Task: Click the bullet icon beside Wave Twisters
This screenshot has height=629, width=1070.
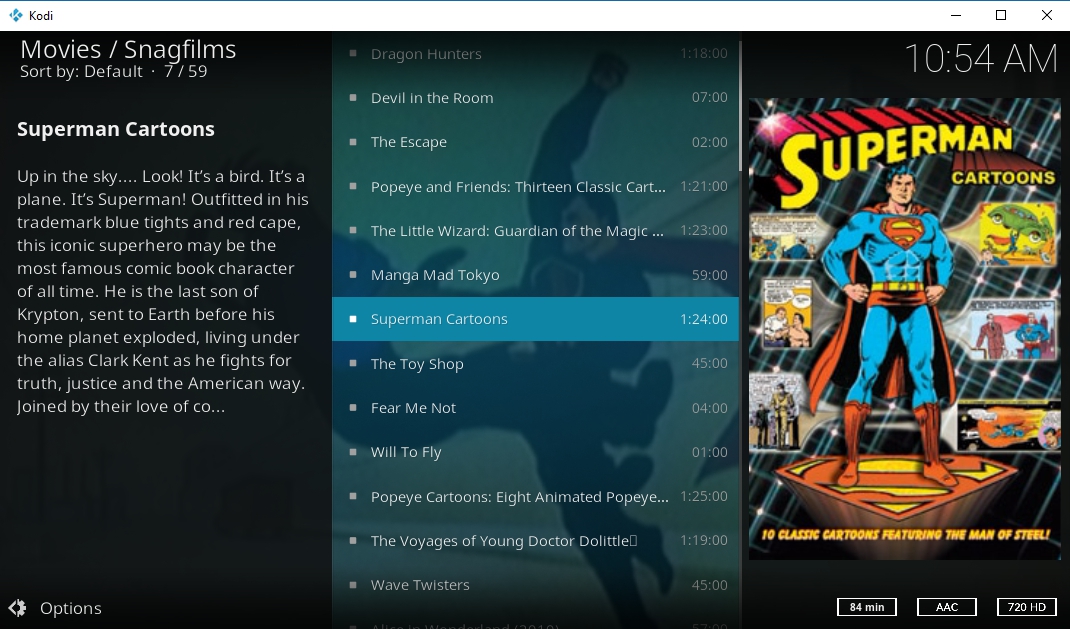Action: pyautogui.click(x=353, y=585)
